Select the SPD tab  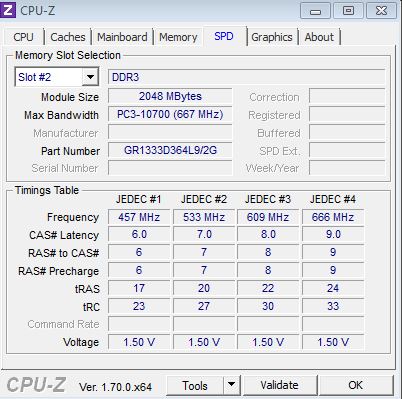(x=224, y=36)
